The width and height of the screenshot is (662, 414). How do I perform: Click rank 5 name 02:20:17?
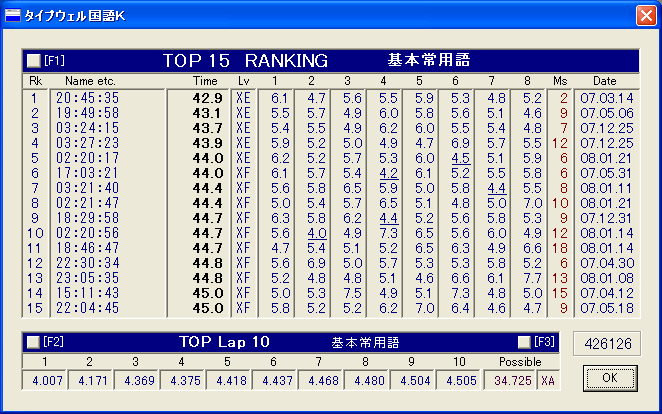(x=88, y=158)
